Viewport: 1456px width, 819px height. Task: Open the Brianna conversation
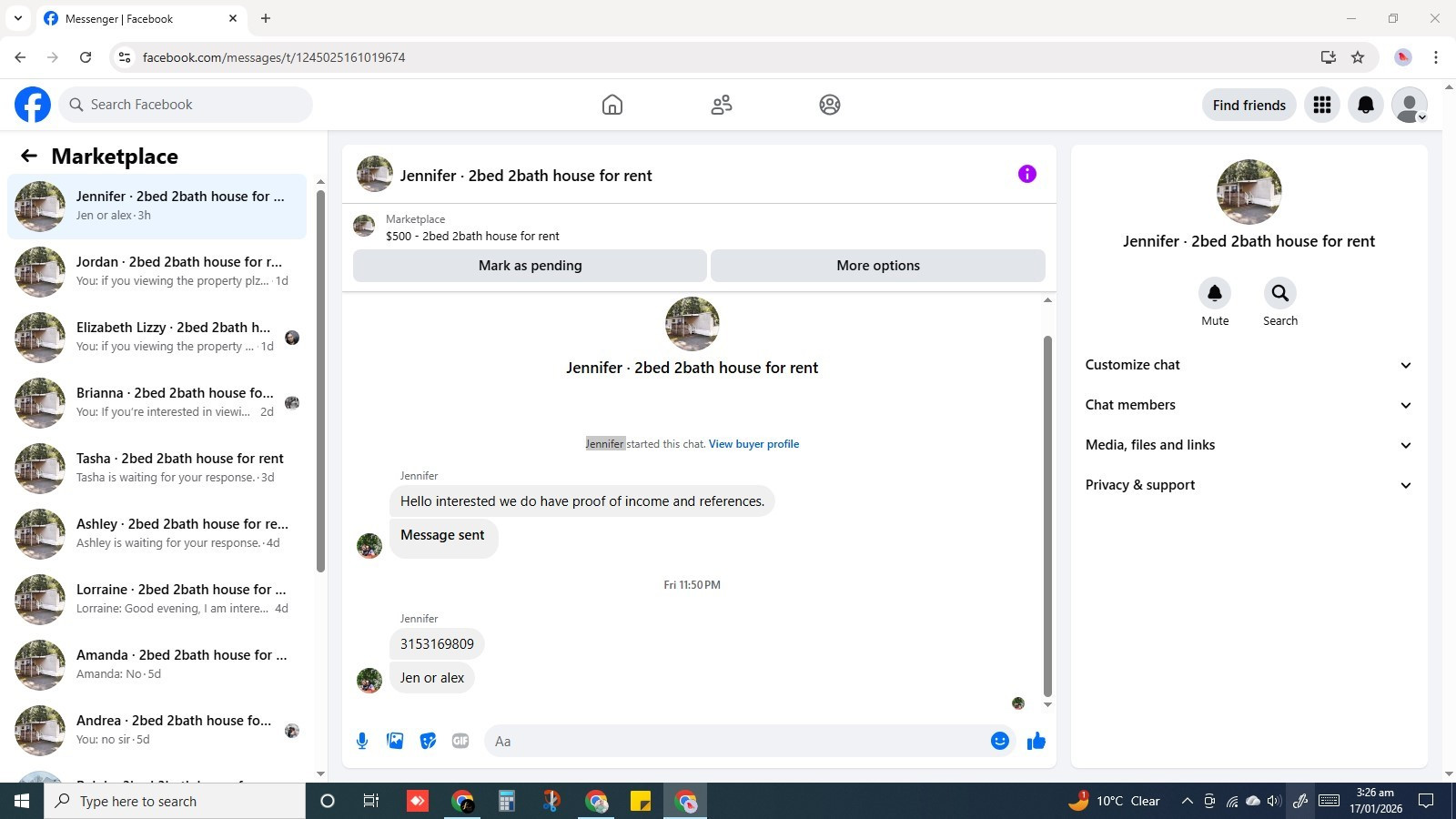(157, 402)
